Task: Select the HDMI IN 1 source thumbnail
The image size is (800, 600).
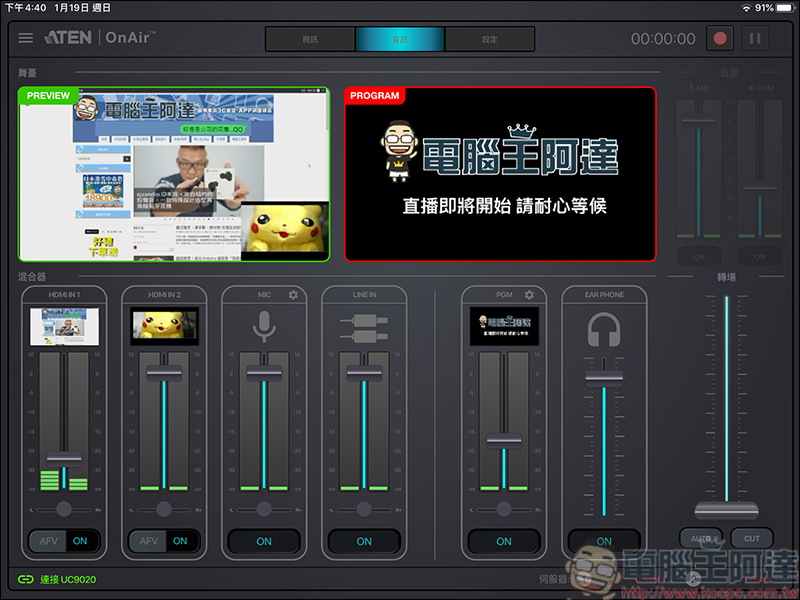Action: click(x=64, y=326)
